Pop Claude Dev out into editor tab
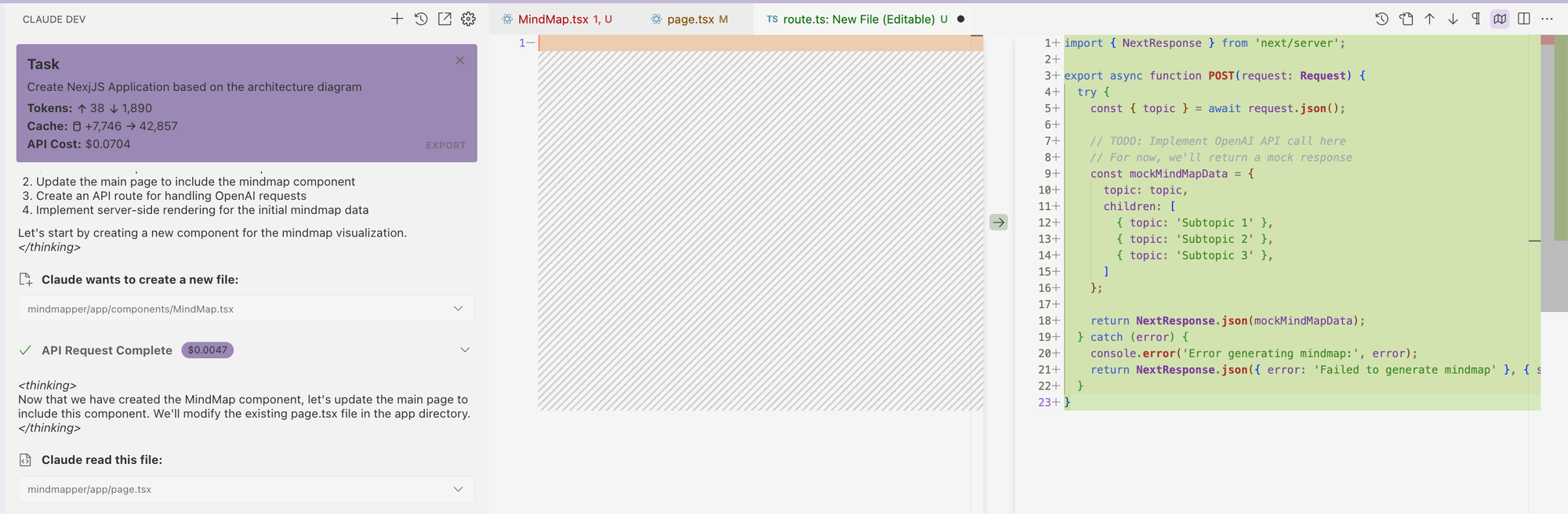Screen dimensions: 1568x514 445,19
